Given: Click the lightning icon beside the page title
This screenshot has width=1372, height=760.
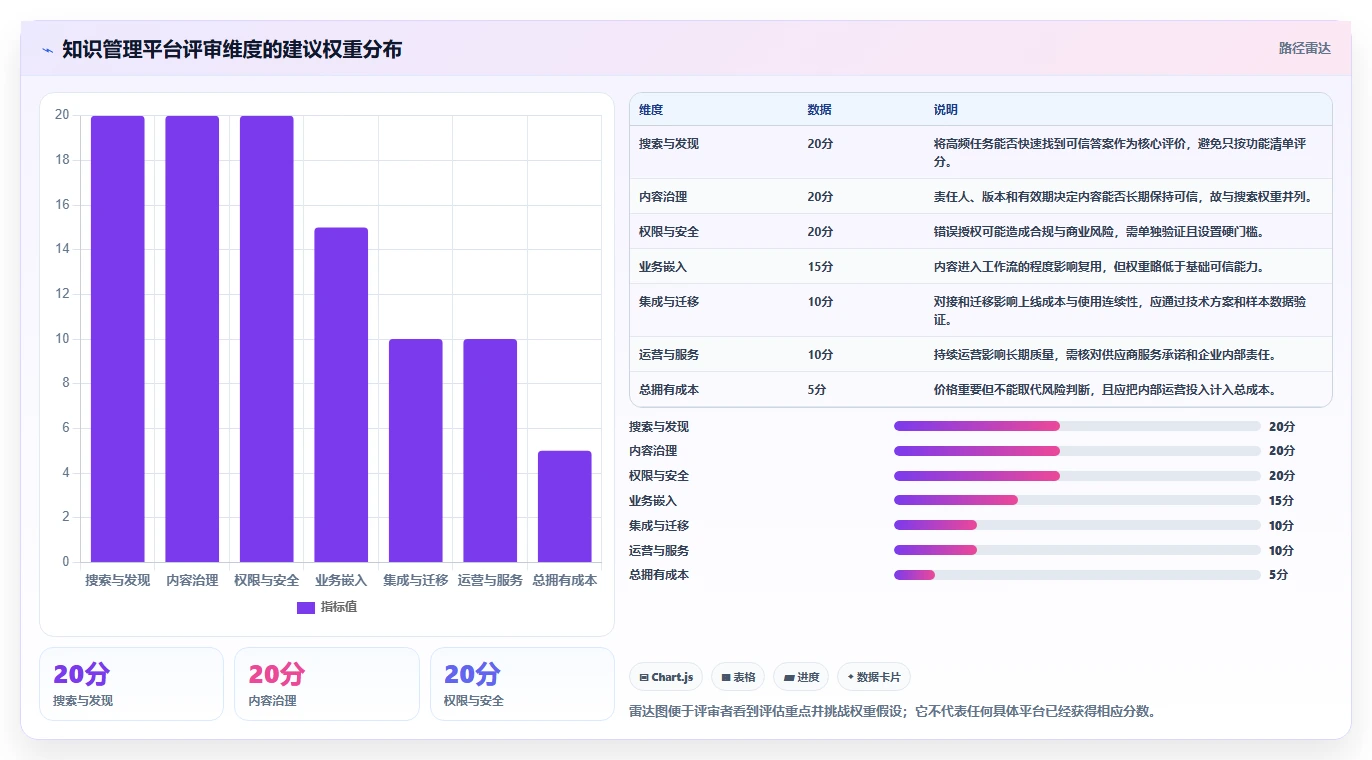Looking at the screenshot, I should [47, 50].
